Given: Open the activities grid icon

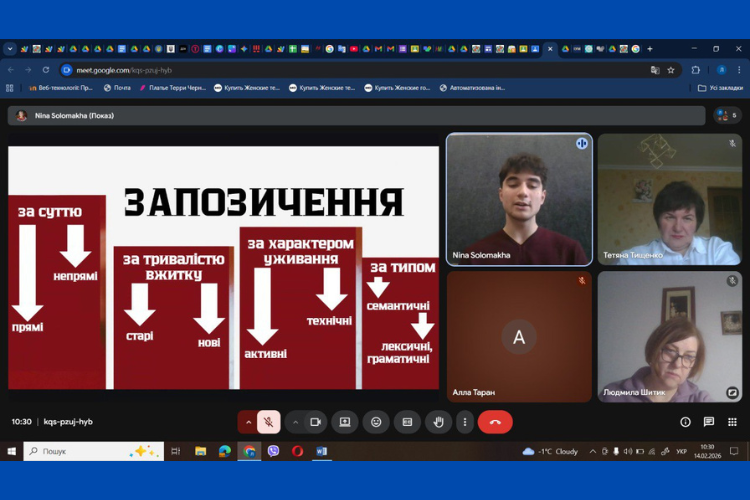Looking at the screenshot, I should [x=732, y=422].
